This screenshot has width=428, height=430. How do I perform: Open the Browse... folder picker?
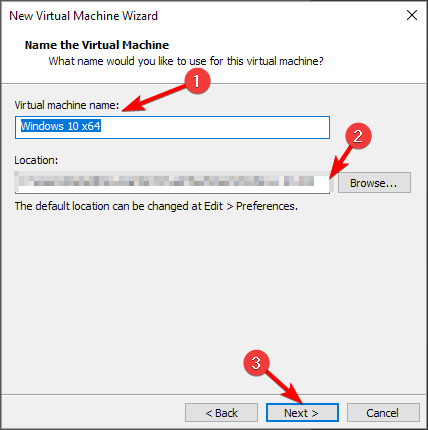[x=374, y=183]
